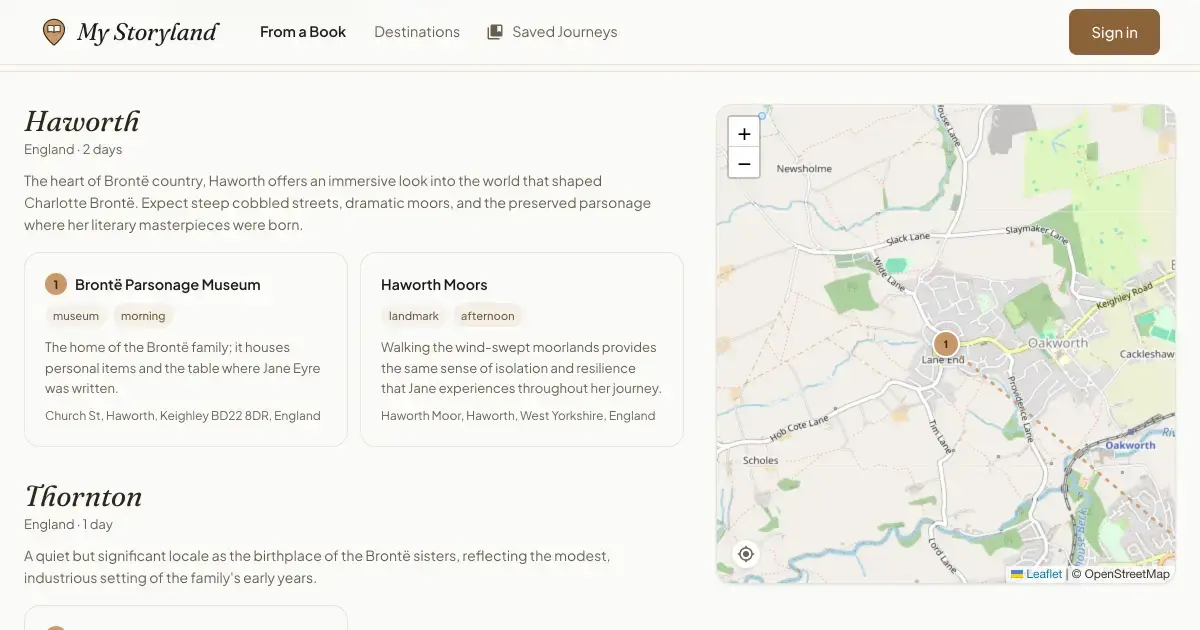Screen dimensions: 1200x630
Task: Open the From a Book tab
Action: click(x=303, y=32)
